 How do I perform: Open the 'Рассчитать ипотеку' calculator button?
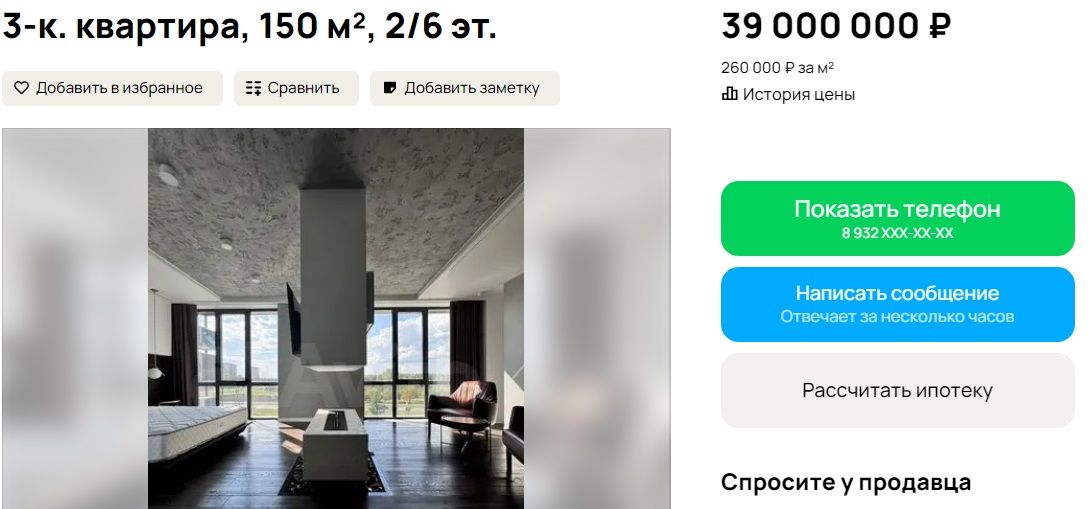897,390
